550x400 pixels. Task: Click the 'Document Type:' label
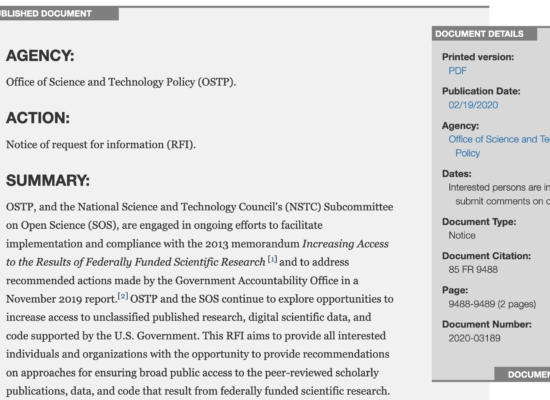479,222
